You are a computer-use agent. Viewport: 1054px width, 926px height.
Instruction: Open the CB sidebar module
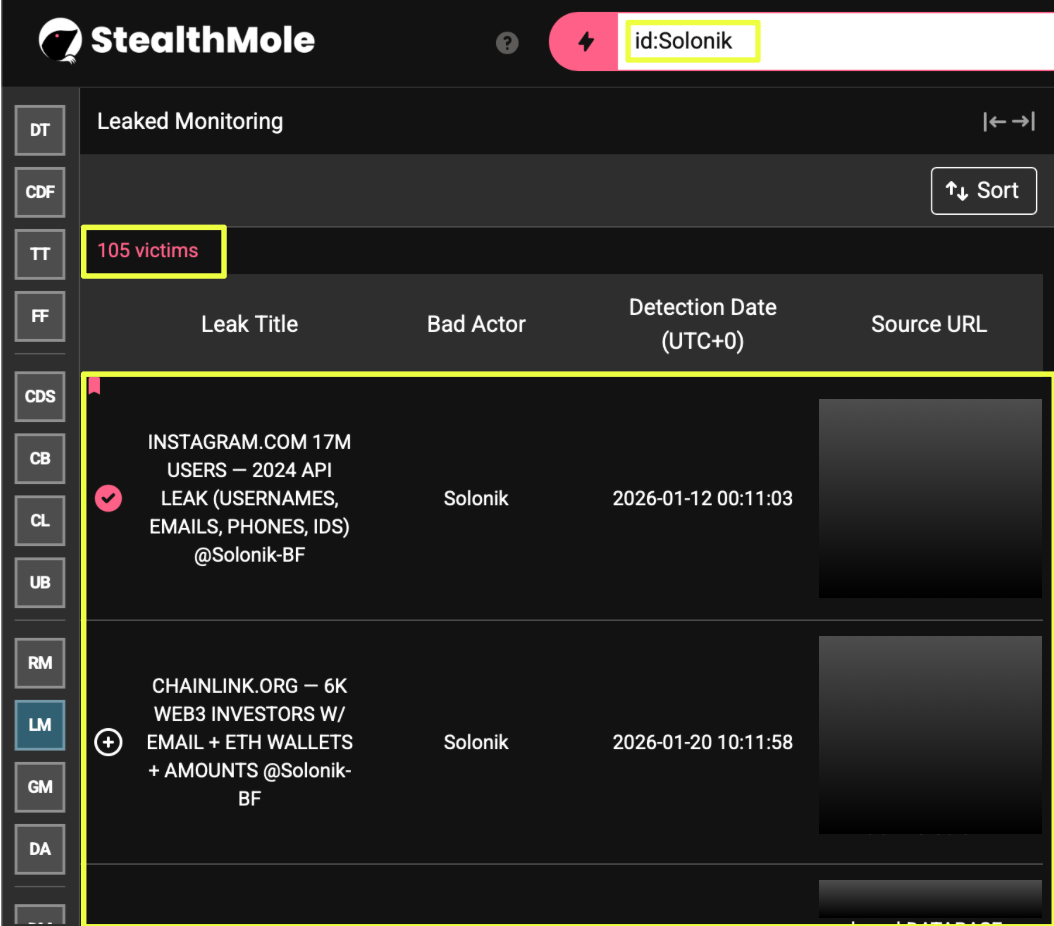point(40,459)
